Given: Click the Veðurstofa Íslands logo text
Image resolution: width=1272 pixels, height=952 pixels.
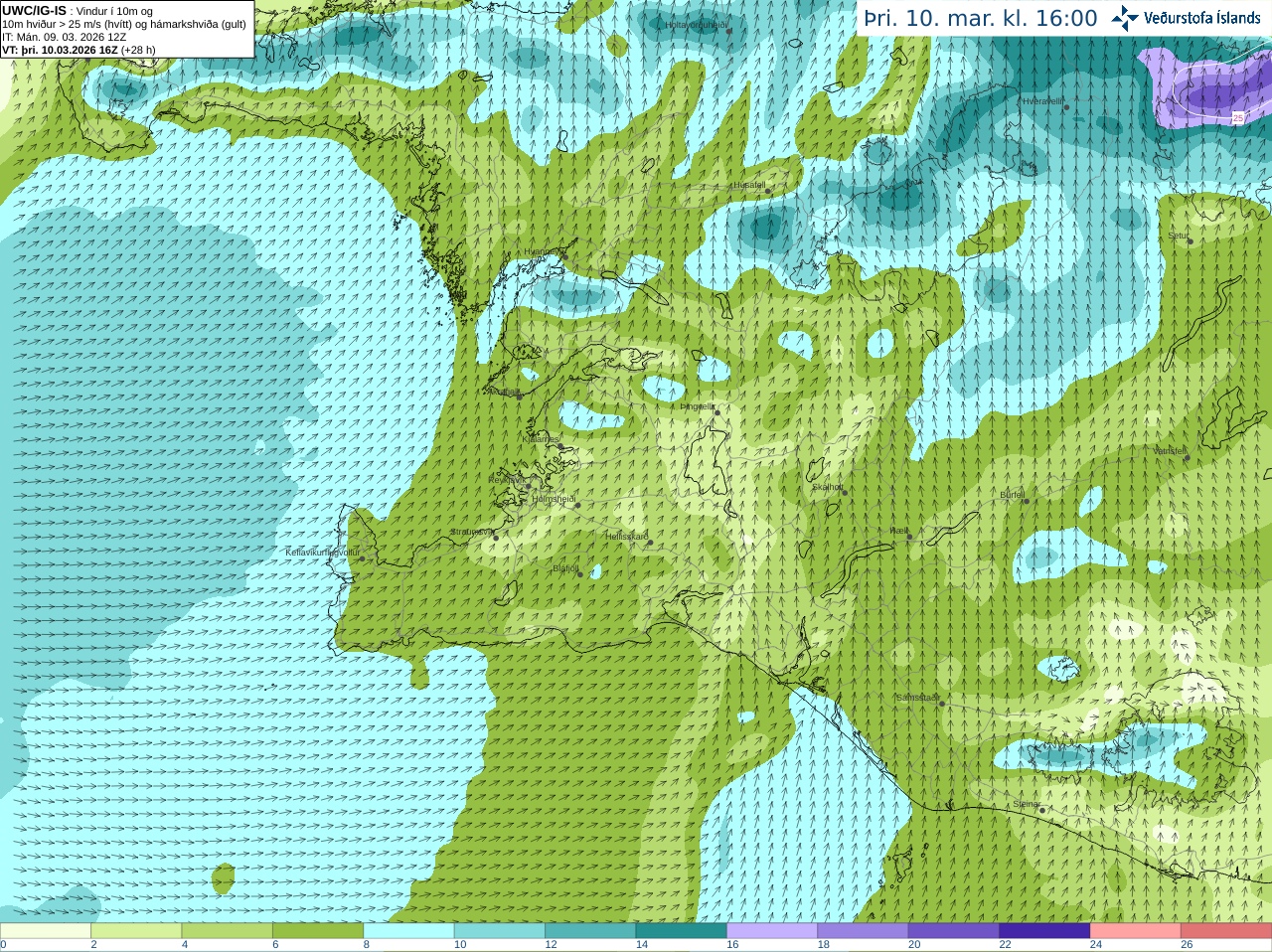Looking at the screenshot, I should coord(1202,18).
